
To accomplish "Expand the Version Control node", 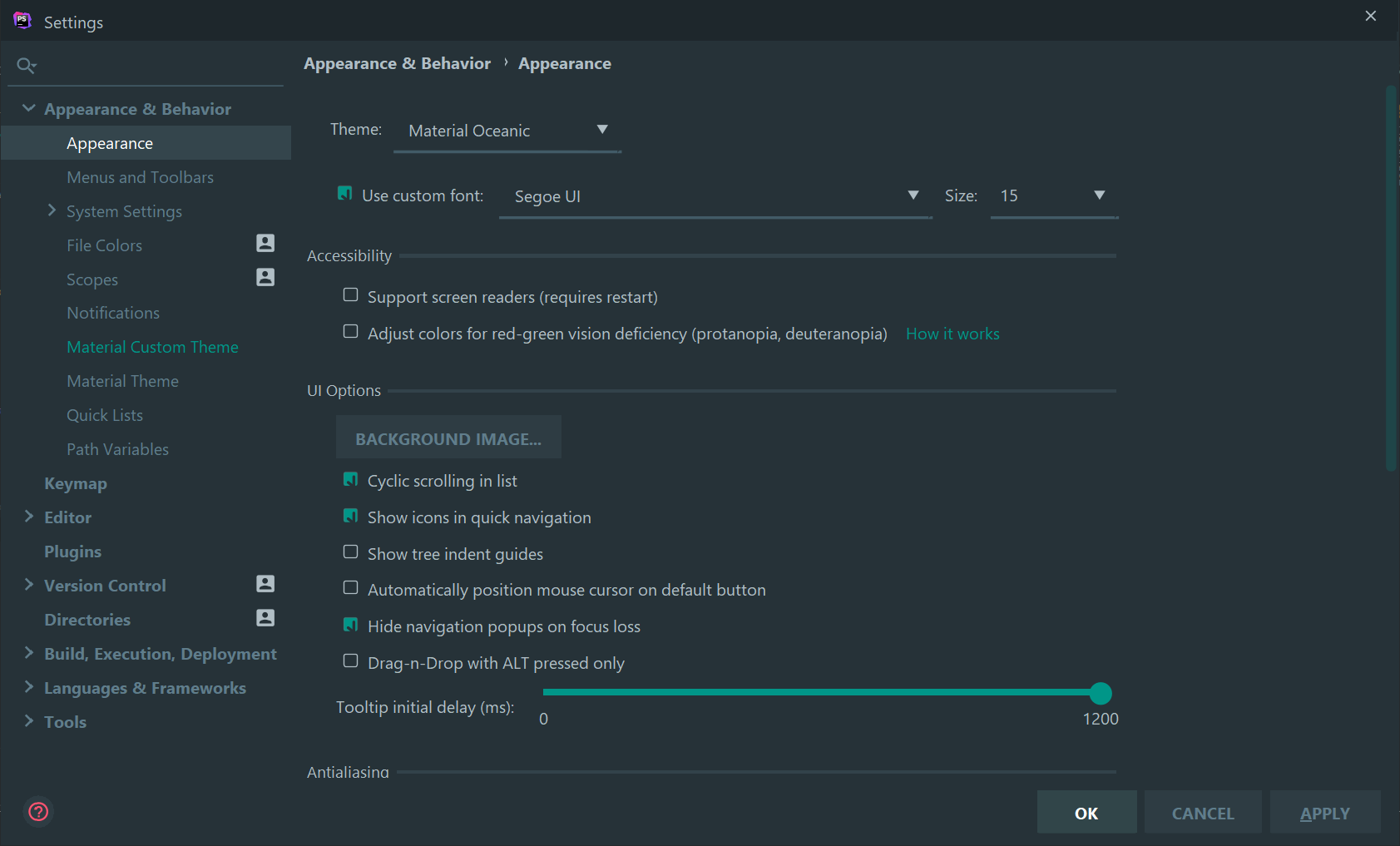I will click(x=29, y=585).
